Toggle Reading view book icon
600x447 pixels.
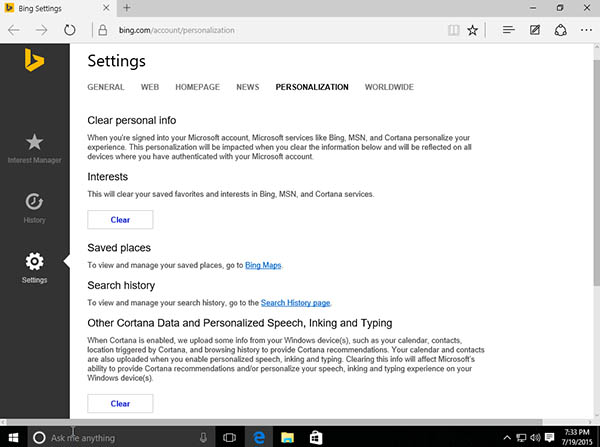tap(453, 30)
